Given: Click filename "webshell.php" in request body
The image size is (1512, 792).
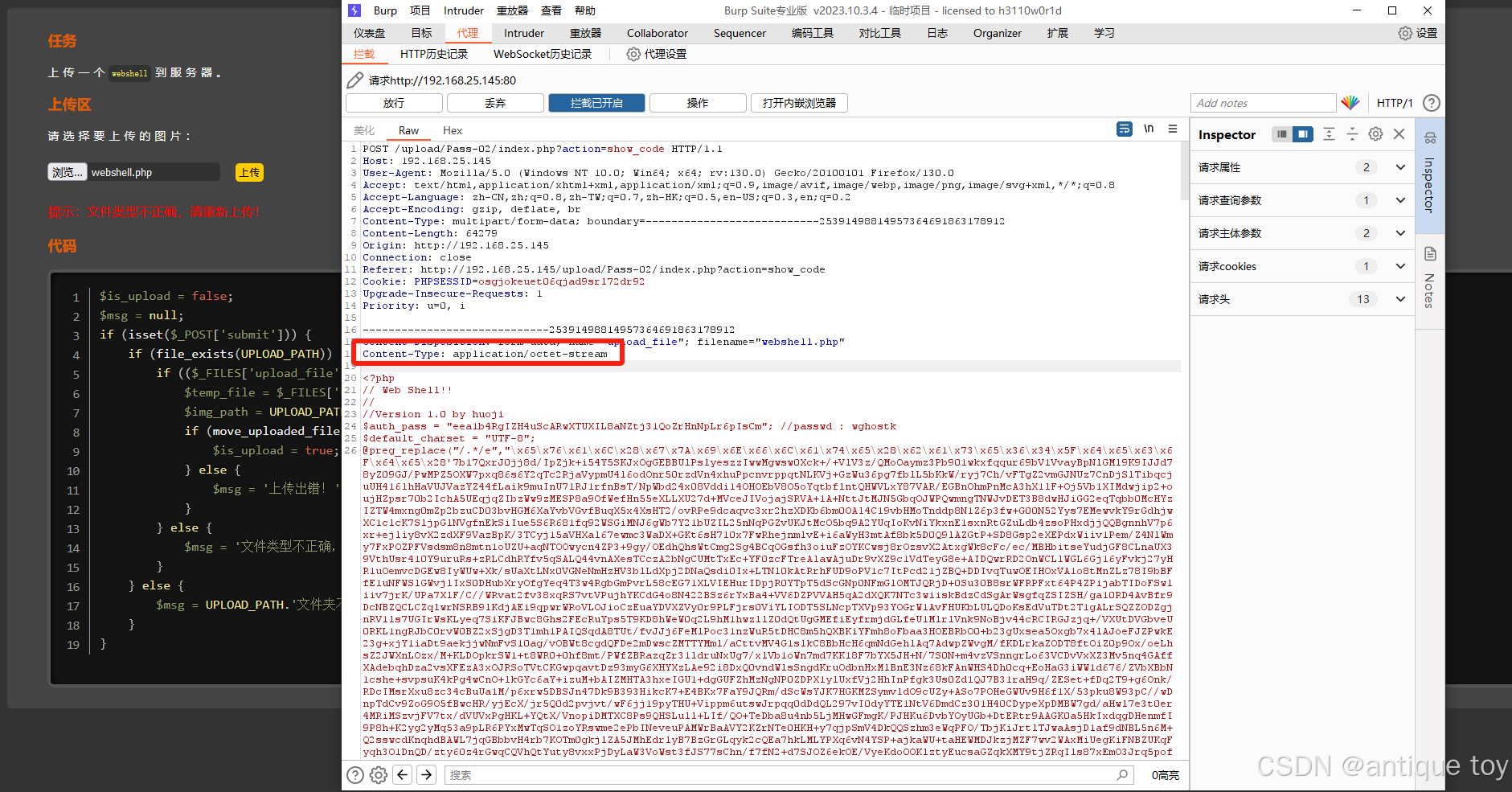Looking at the screenshot, I should pos(800,342).
